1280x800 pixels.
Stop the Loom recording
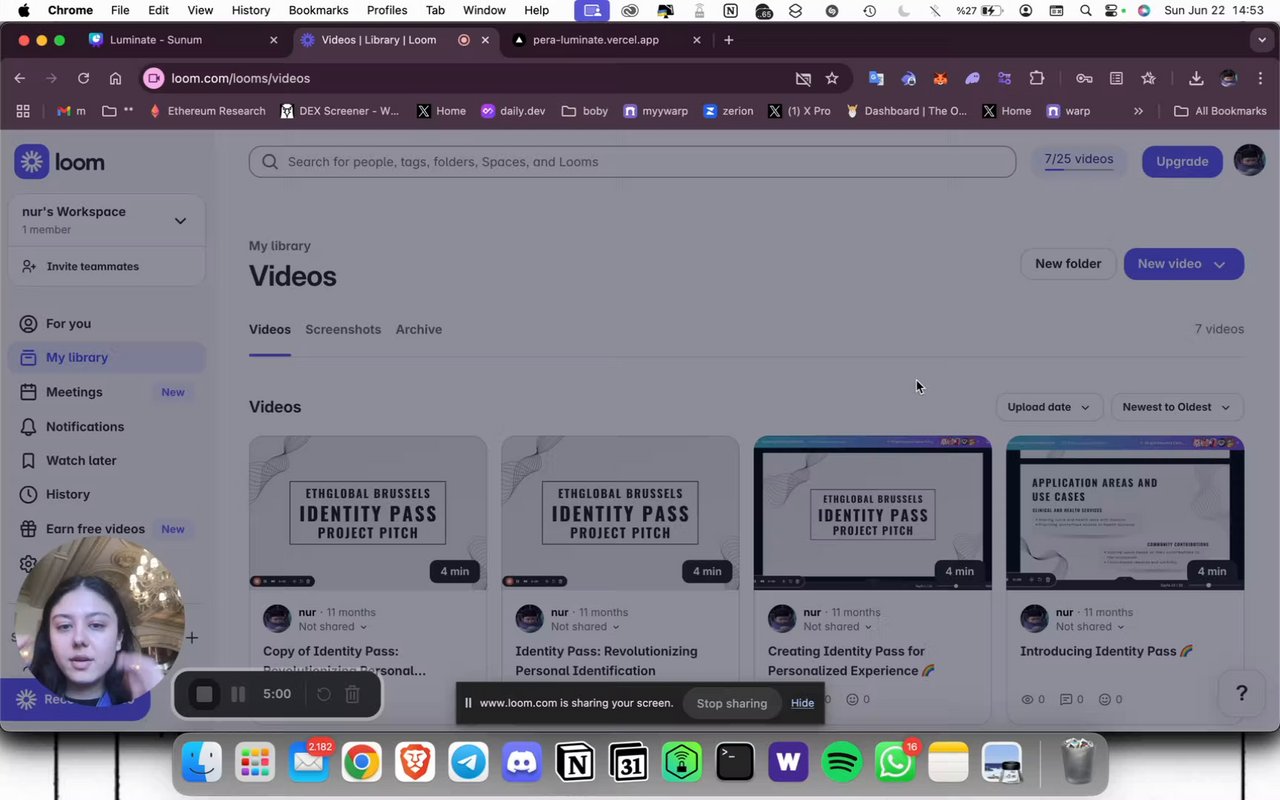[204, 694]
